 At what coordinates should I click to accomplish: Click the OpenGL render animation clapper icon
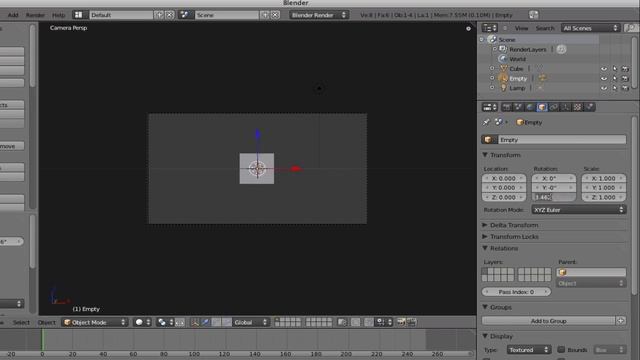[x=411, y=322]
